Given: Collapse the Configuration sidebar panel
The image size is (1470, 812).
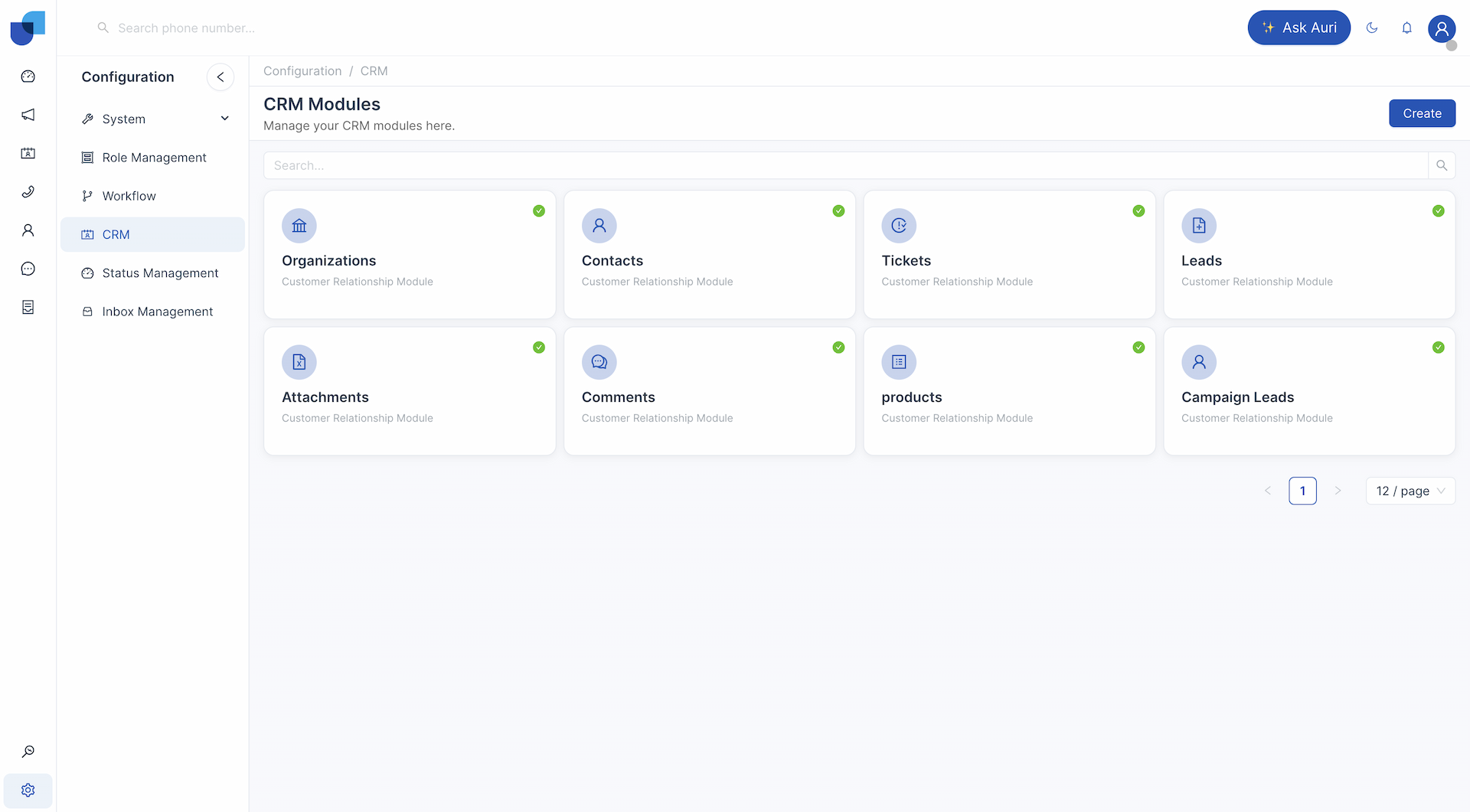Looking at the screenshot, I should point(220,77).
